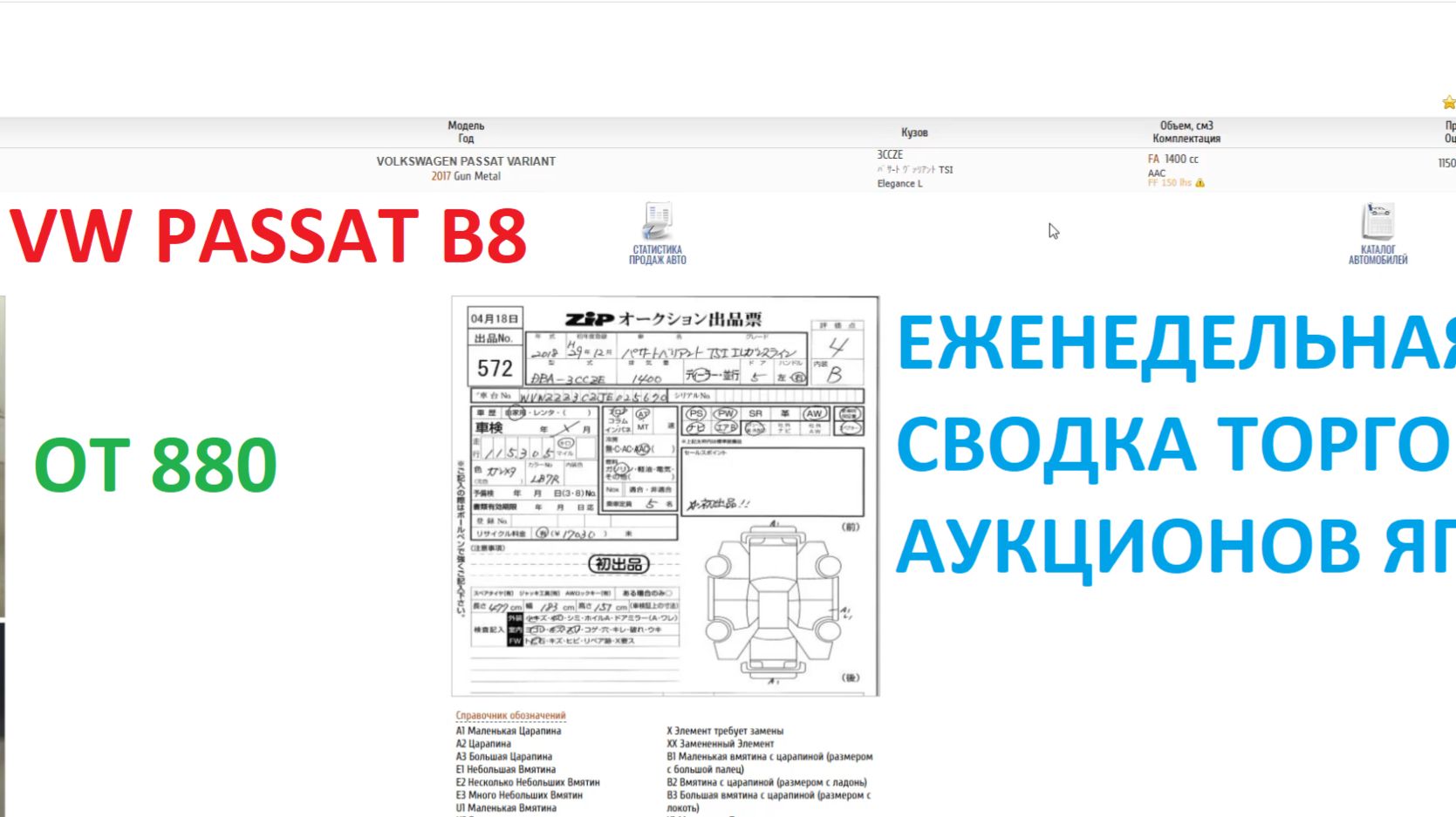Click the warning triangle next to FF 150
The image size is (1456, 817).
click(x=1202, y=183)
